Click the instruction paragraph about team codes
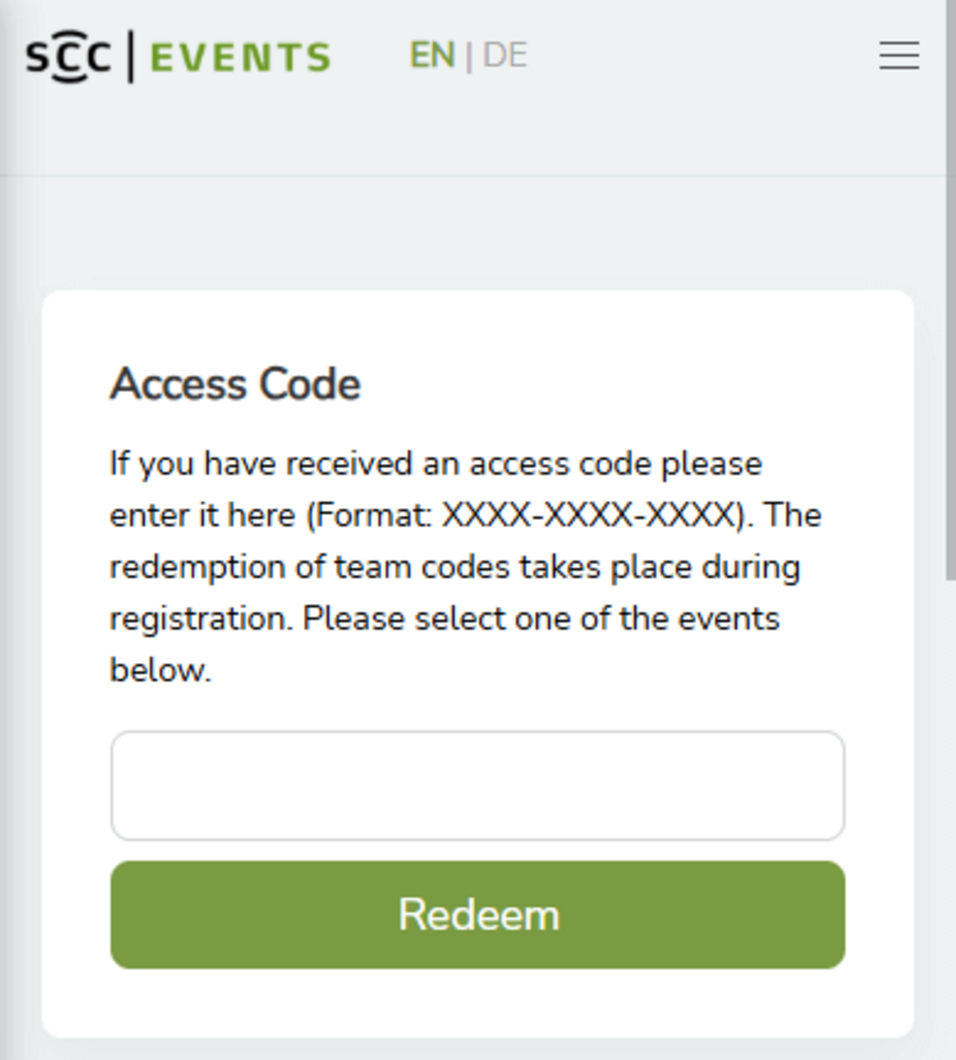The height and width of the screenshot is (1060, 956). click(x=455, y=568)
